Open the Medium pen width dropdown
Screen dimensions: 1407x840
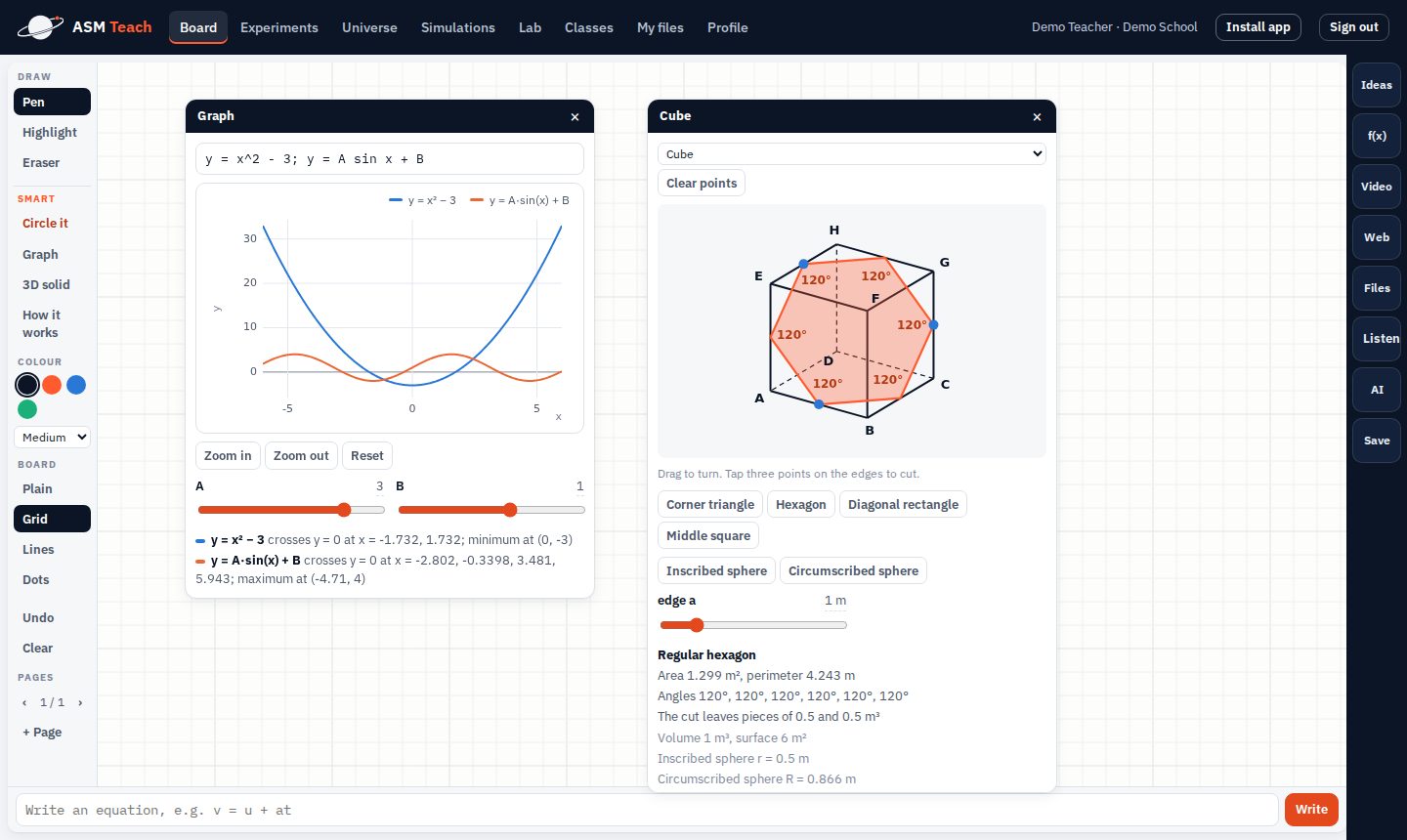[x=52, y=438]
